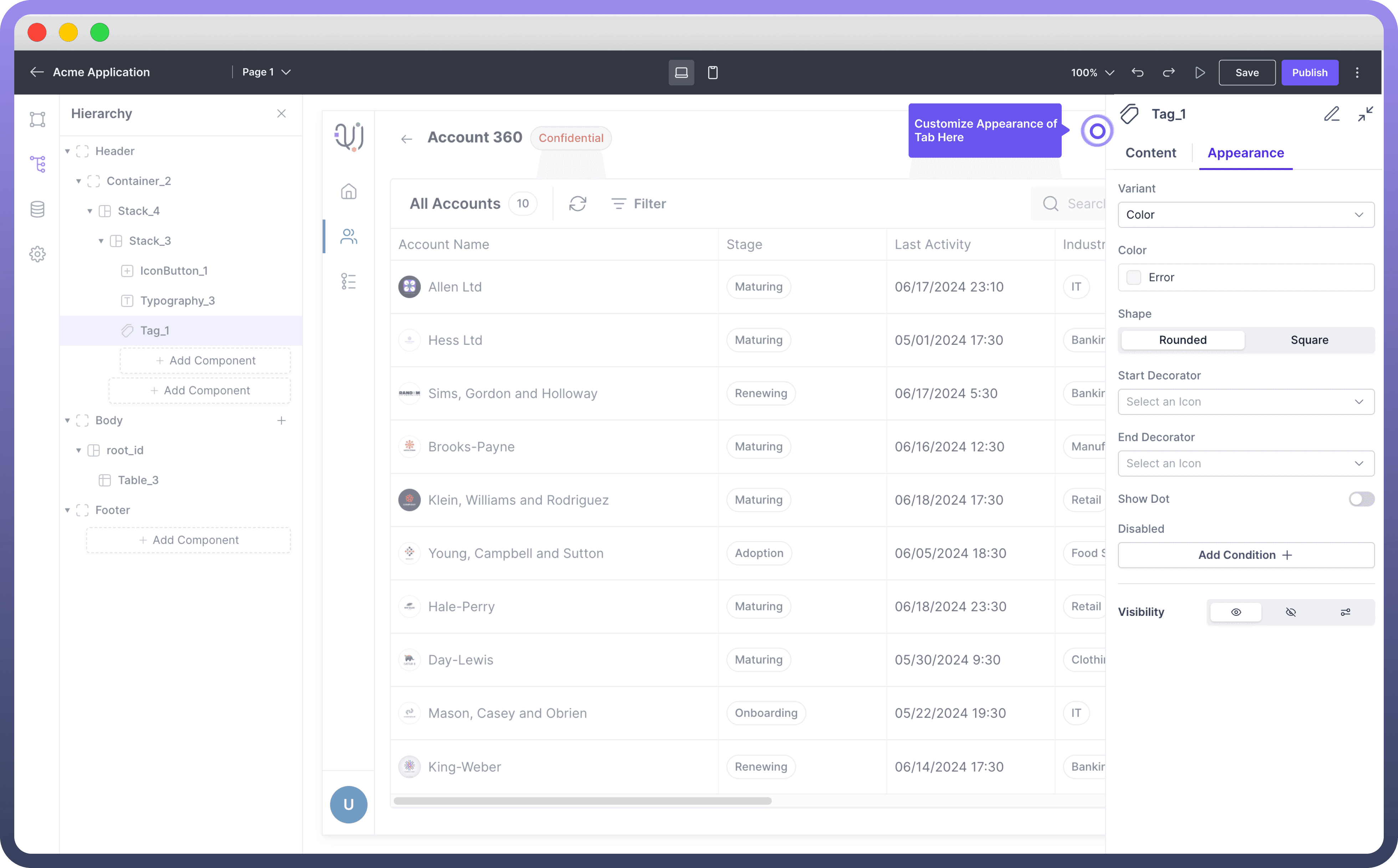This screenshot has width=1398, height=868.
Task: Click the Error color swatch
Action: (1133, 277)
